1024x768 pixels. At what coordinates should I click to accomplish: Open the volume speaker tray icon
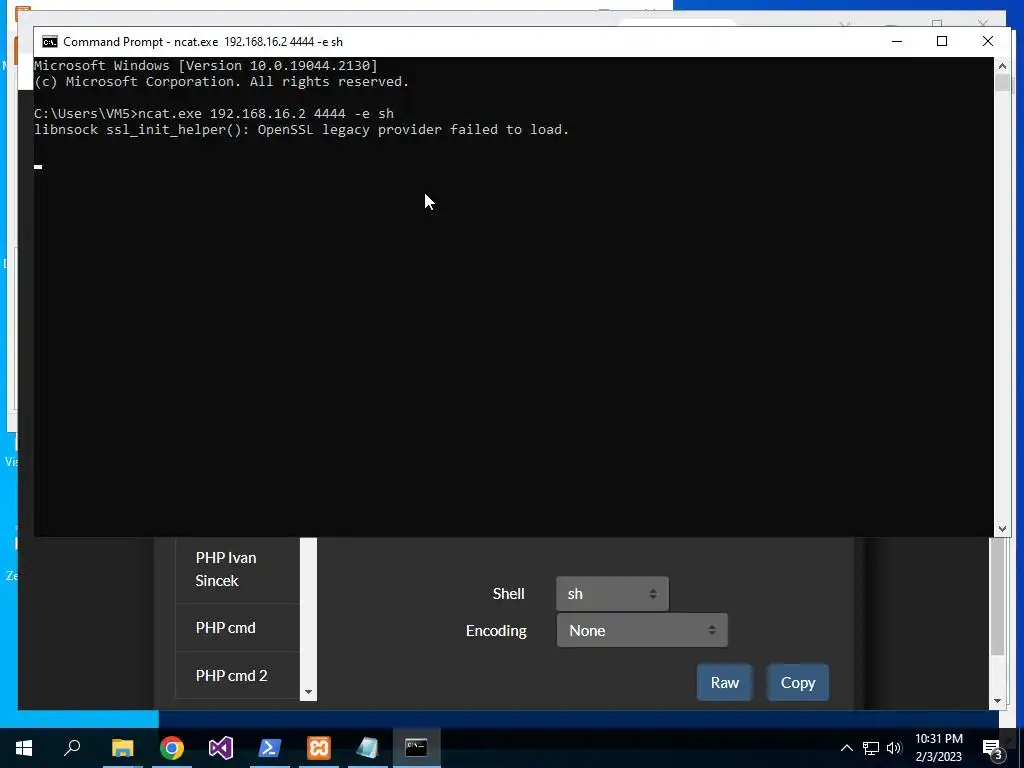point(894,748)
